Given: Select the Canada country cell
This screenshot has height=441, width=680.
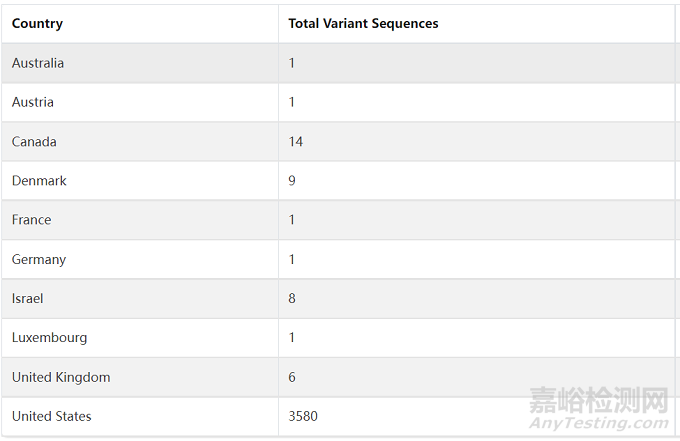Looking at the screenshot, I should click(x=34, y=142).
